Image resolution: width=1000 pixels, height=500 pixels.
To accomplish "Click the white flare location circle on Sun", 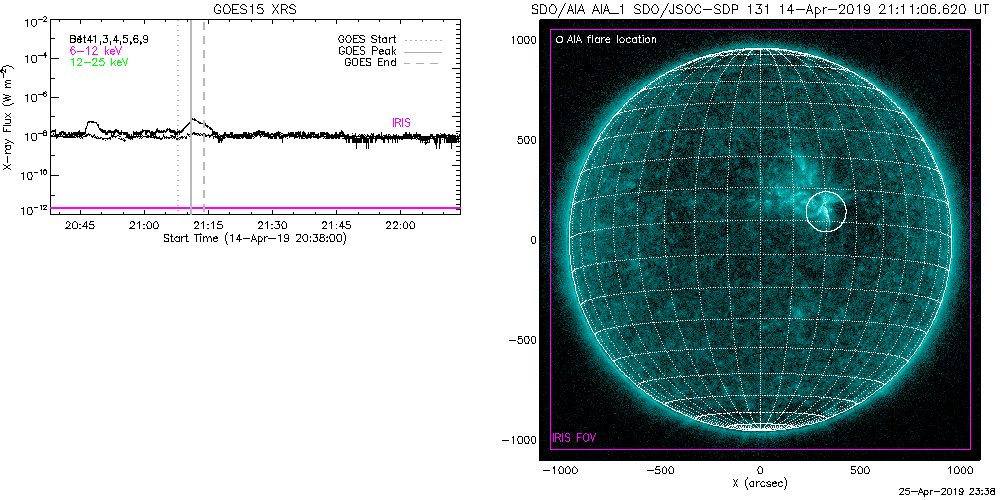I will tap(827, 211).
